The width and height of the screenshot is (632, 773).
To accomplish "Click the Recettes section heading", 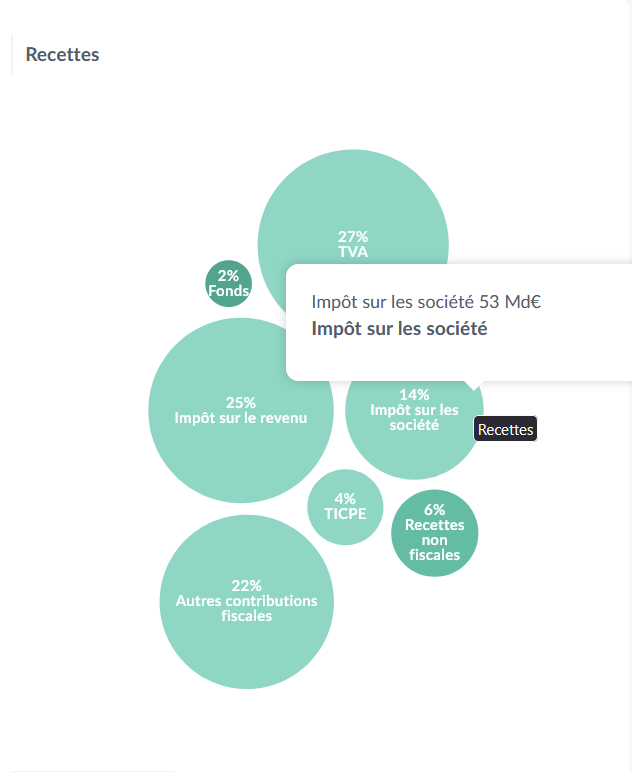I will 62,55.
